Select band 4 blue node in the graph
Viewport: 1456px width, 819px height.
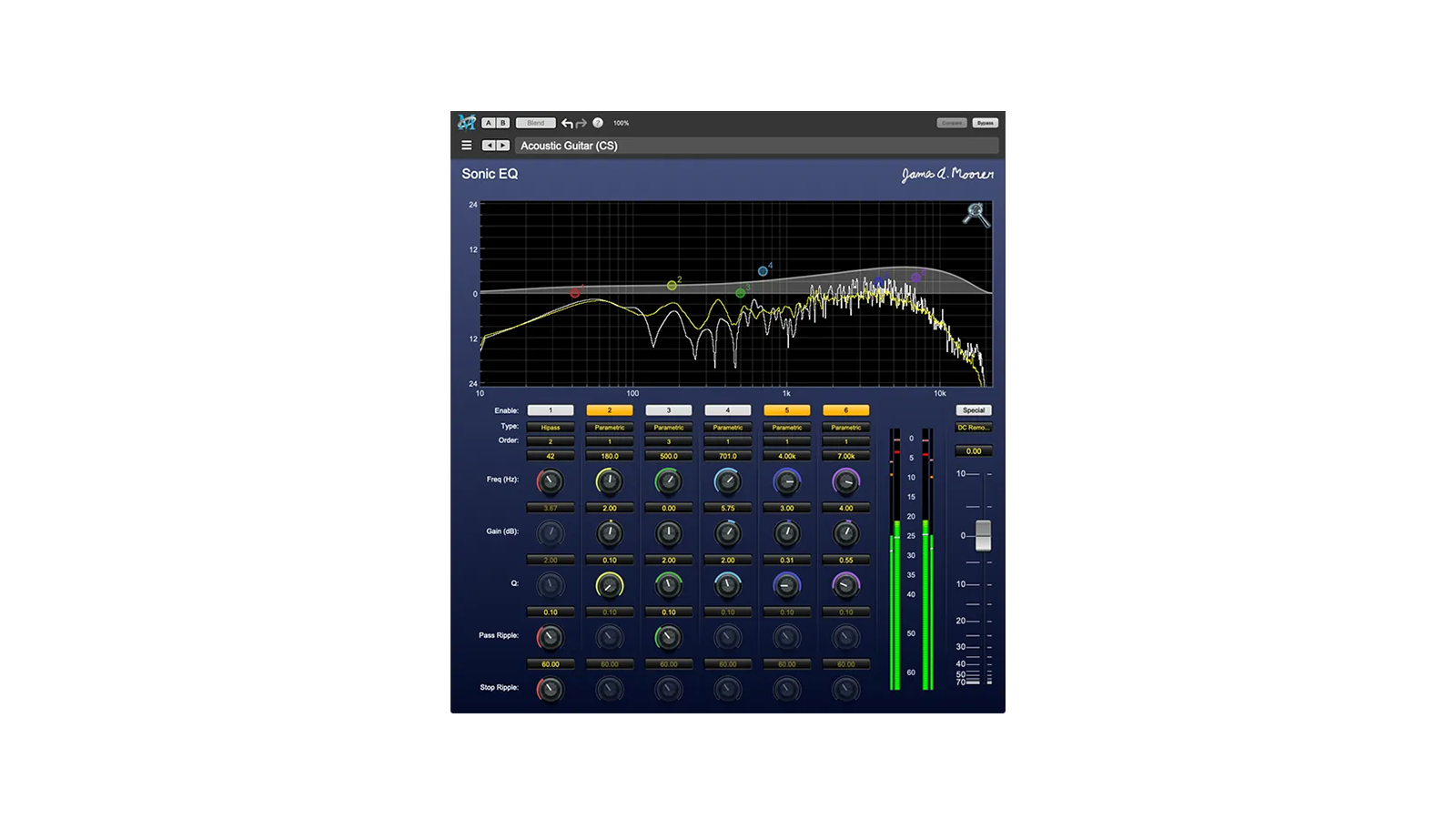763,271
